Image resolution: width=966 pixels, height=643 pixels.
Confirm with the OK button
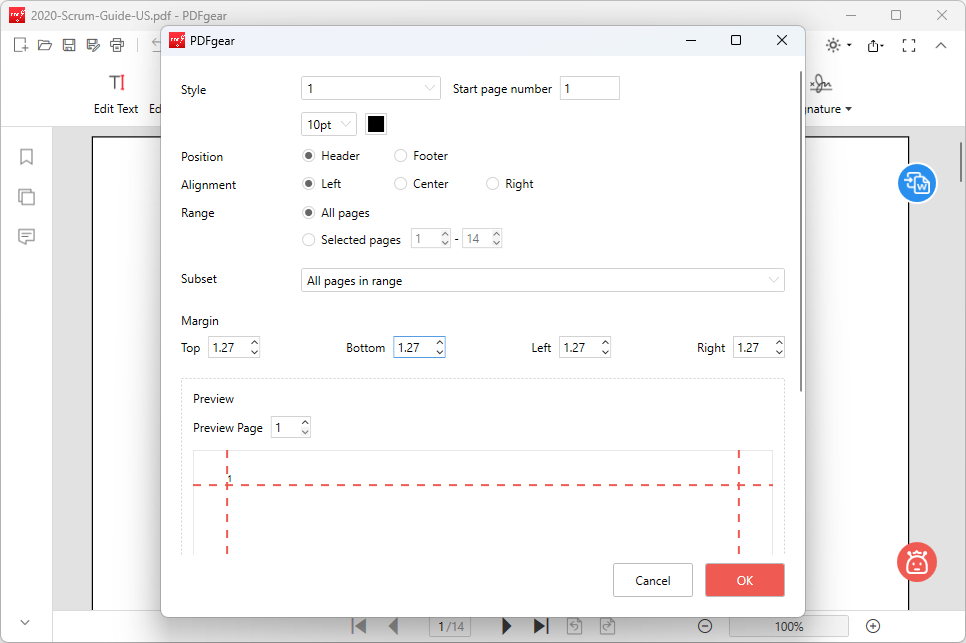point(744,580)
